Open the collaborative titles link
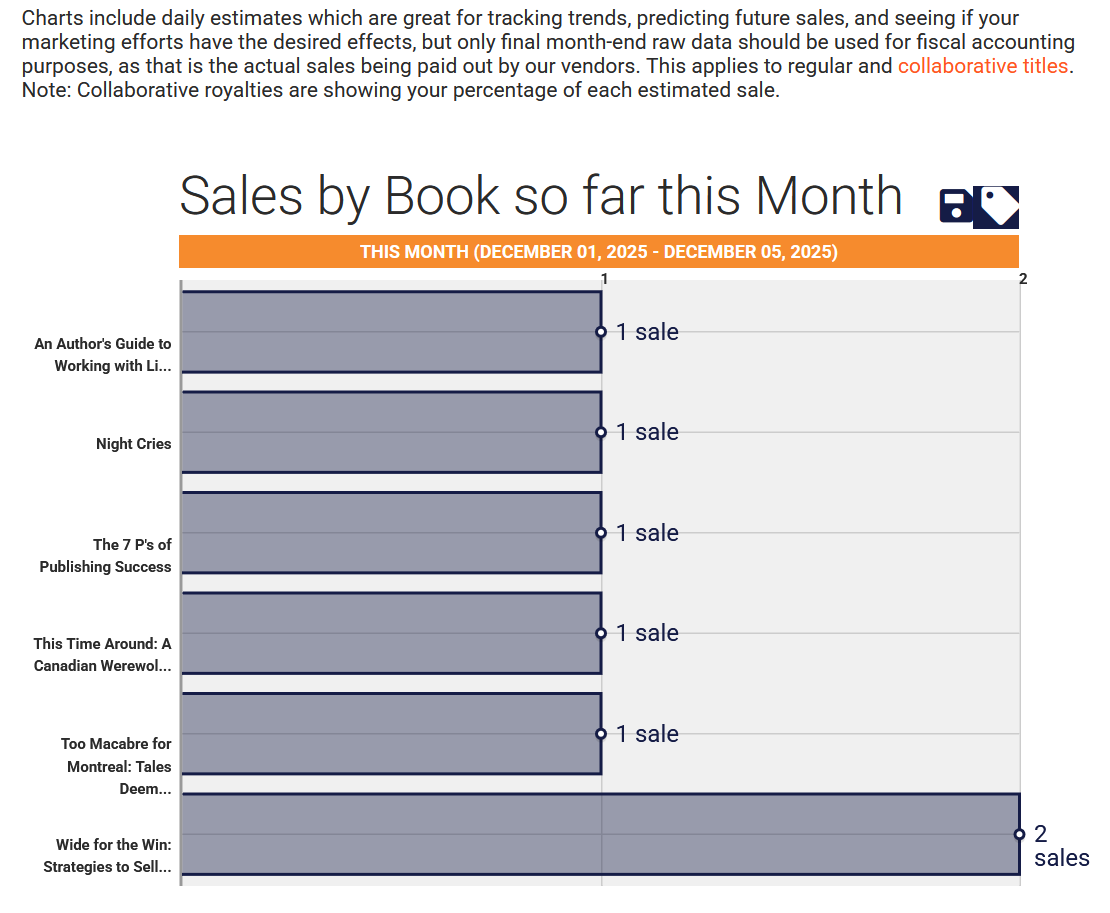Image resolution: width=1110 pixels, height=913 pixels. [x=983, y=67]
